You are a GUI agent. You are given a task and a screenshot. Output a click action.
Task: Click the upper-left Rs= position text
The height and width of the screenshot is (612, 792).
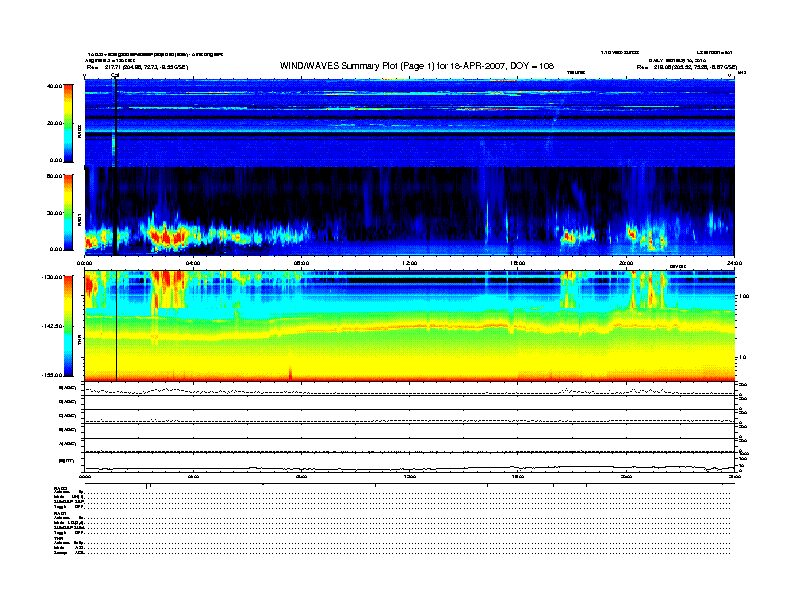click(137, 67)
